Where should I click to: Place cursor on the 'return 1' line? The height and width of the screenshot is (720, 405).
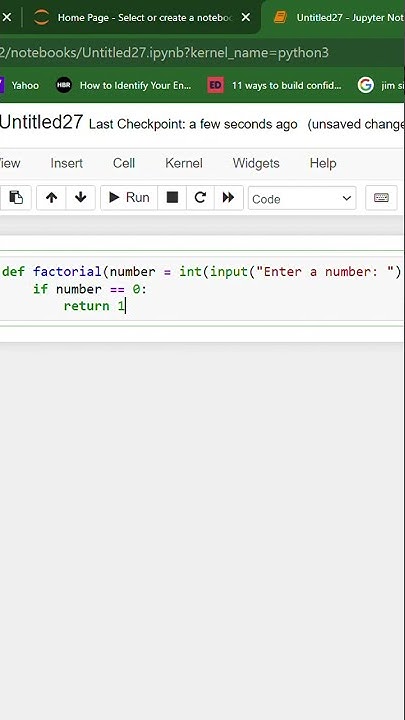click(94, 306)
